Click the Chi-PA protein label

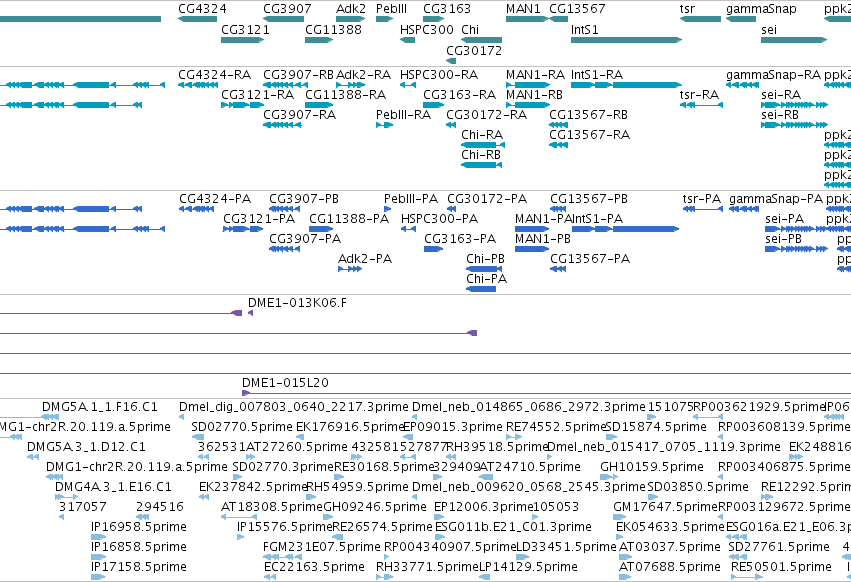[x=486, y=279]
